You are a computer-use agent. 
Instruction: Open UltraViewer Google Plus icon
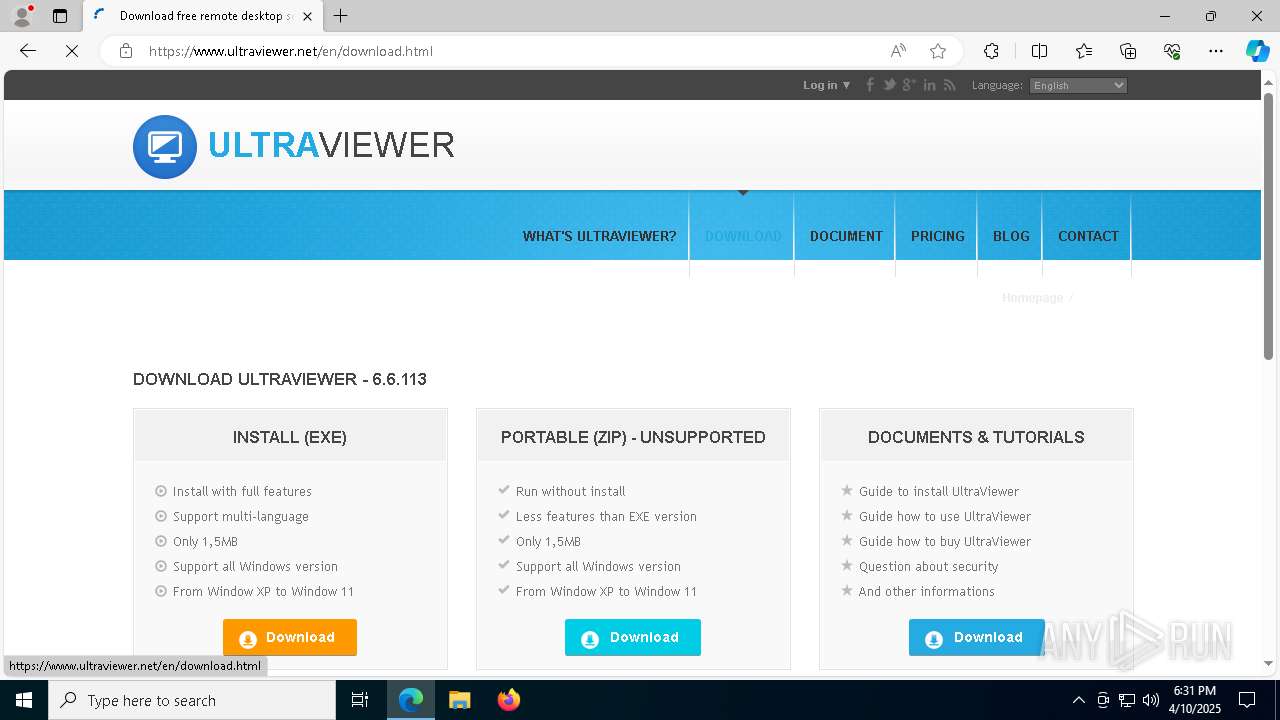pos(909,85)
